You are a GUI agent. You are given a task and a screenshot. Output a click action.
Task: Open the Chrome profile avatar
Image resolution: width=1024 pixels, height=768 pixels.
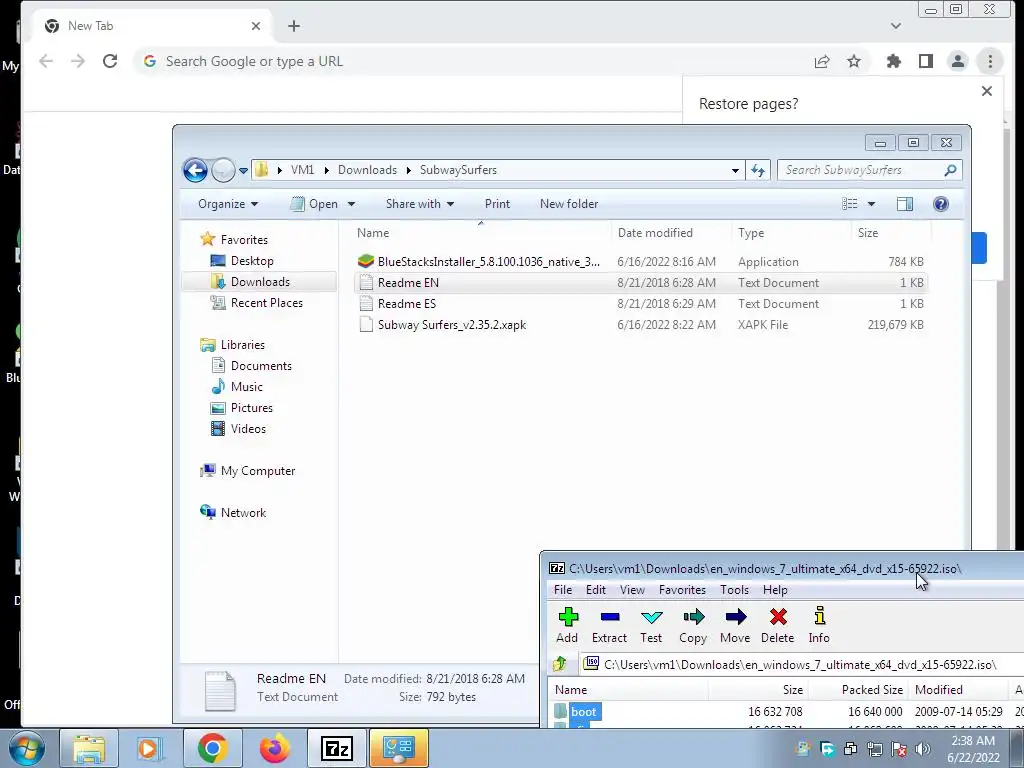point(957,61)
